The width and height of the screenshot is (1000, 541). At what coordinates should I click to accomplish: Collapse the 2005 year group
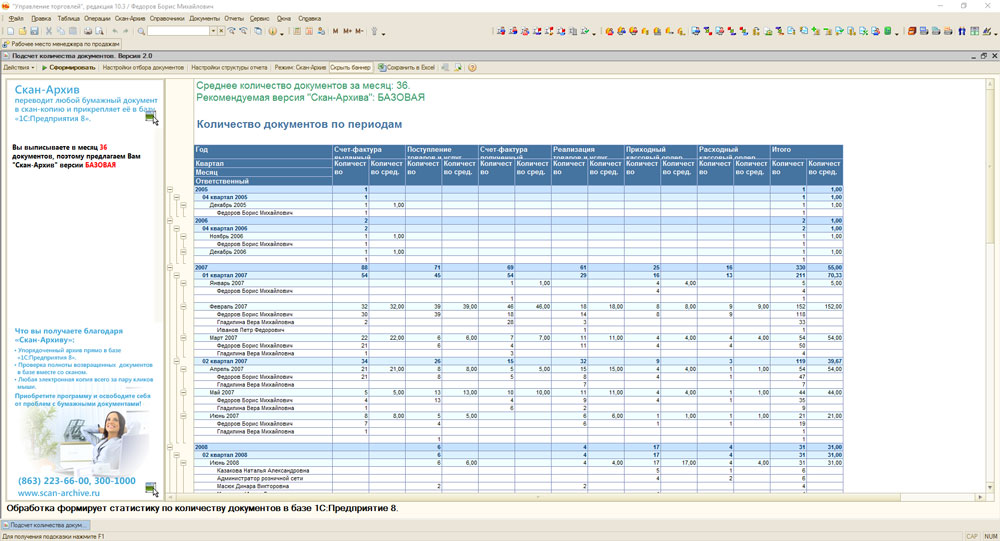[171, 189]
